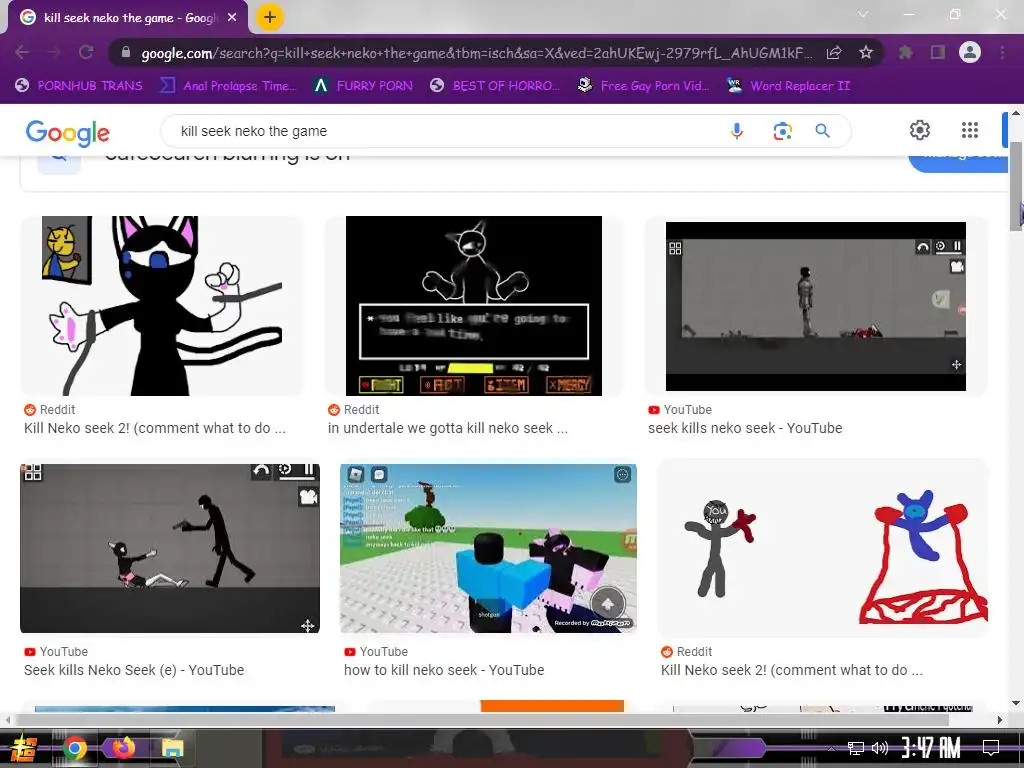
Task: Open the undertale neko seek thumbnail
Action: coord(473,306)
